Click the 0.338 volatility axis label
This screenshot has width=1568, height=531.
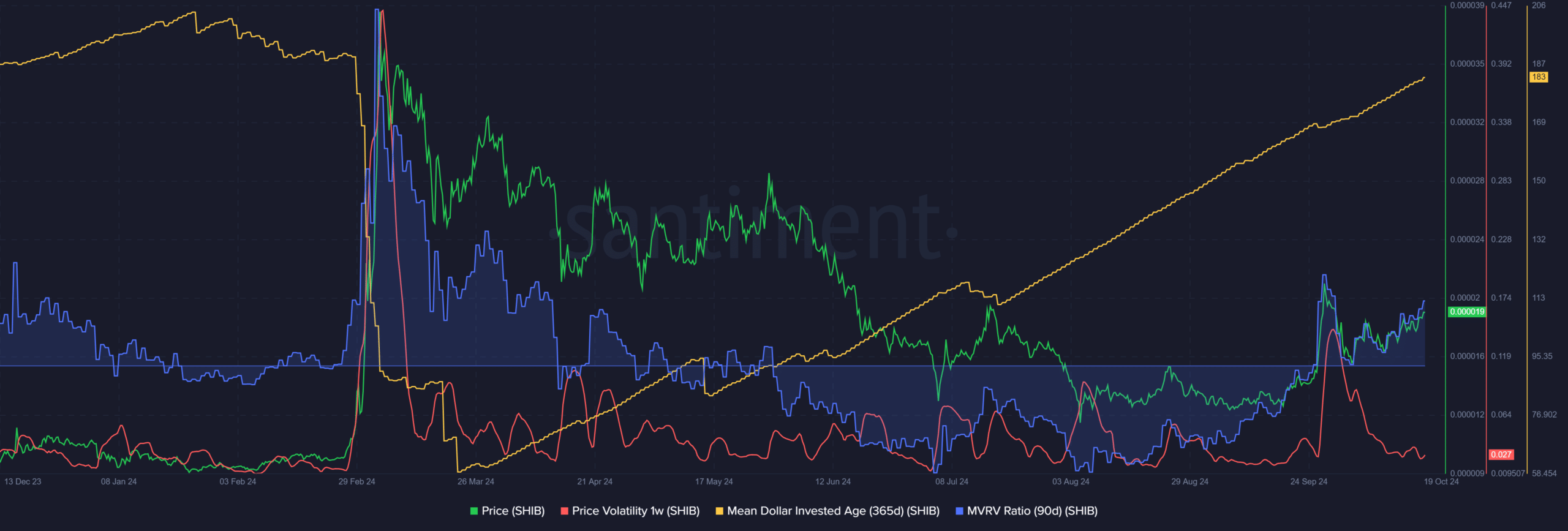(x=1501, y=122)
